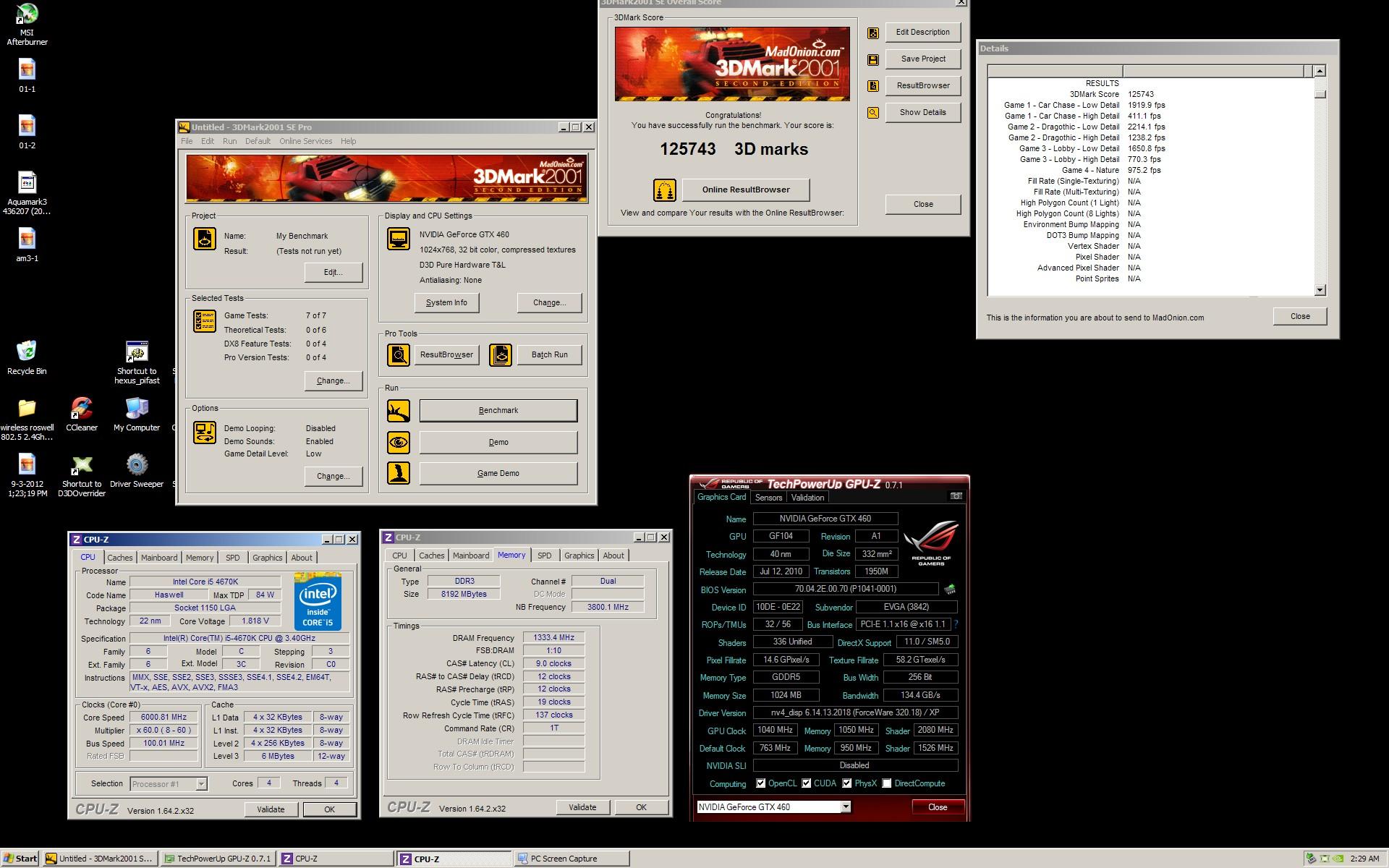This screenshot has height=868, width=1389.
Task: Open the Start menu
Action: 20,859
